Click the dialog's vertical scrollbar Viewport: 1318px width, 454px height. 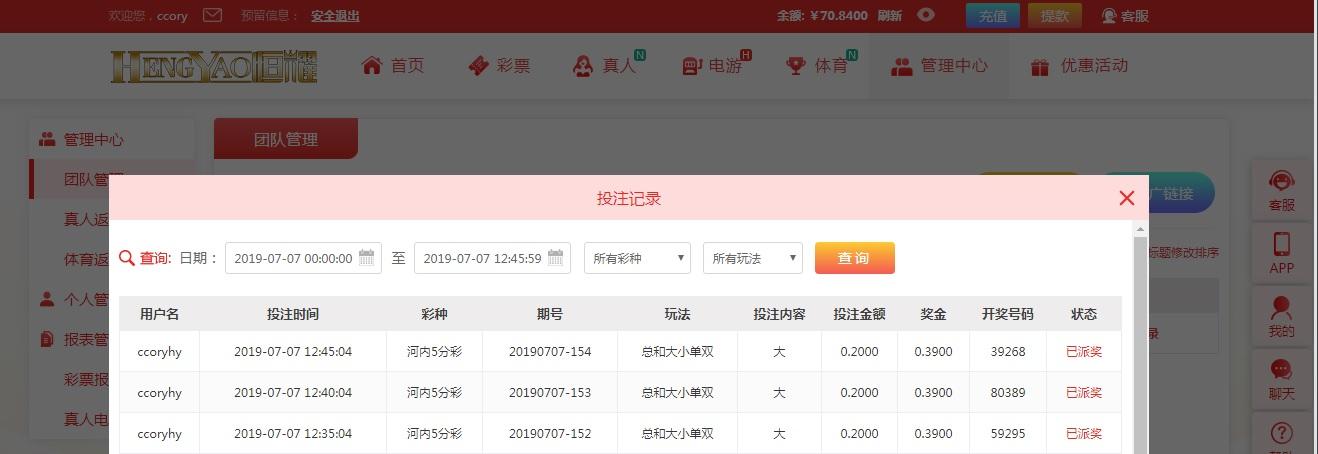(x=1140, y=338)
